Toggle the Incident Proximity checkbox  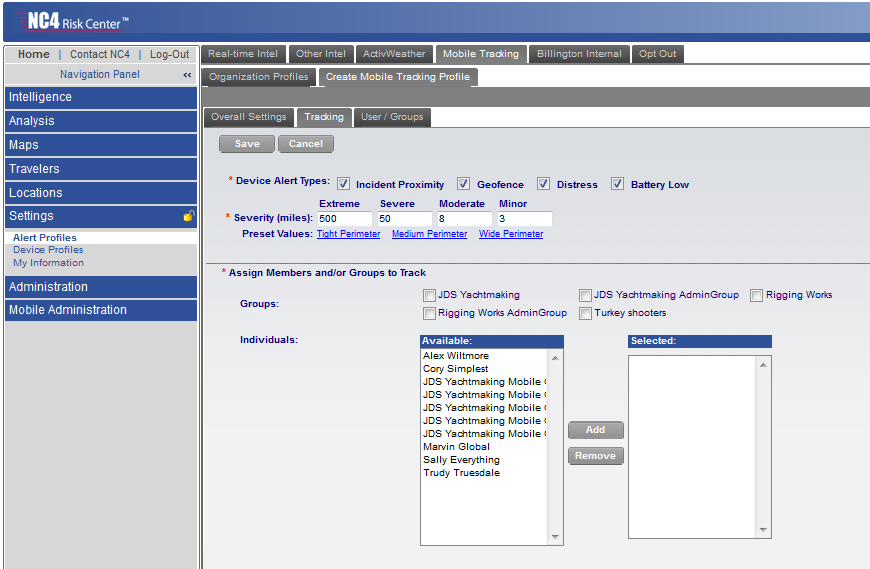pos(343,184)
